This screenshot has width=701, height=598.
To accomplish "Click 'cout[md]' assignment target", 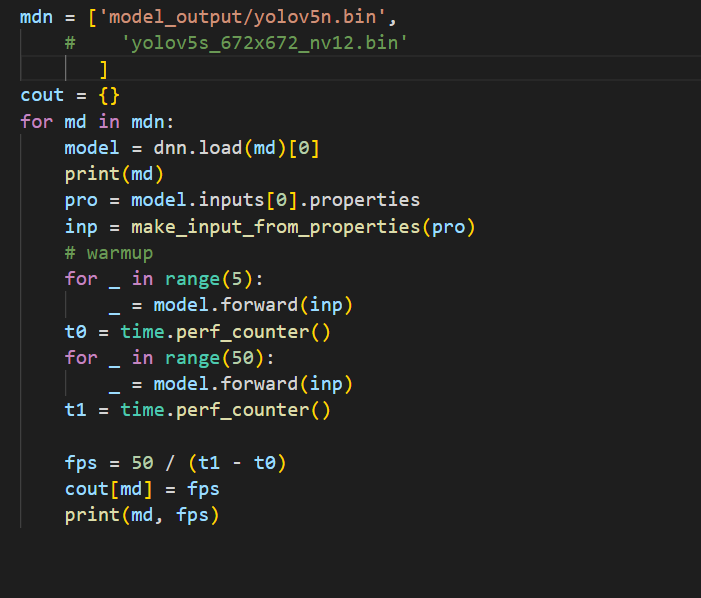I will point(109,489).
